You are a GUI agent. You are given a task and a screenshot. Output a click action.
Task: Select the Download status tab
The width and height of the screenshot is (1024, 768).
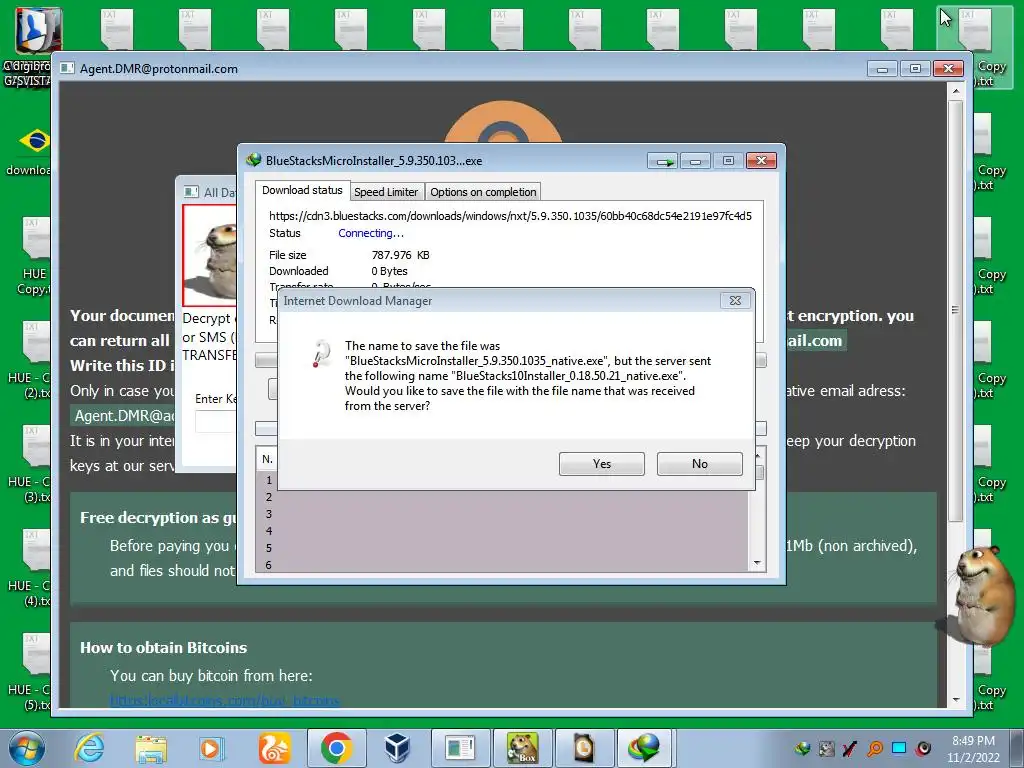pos(302,190)
